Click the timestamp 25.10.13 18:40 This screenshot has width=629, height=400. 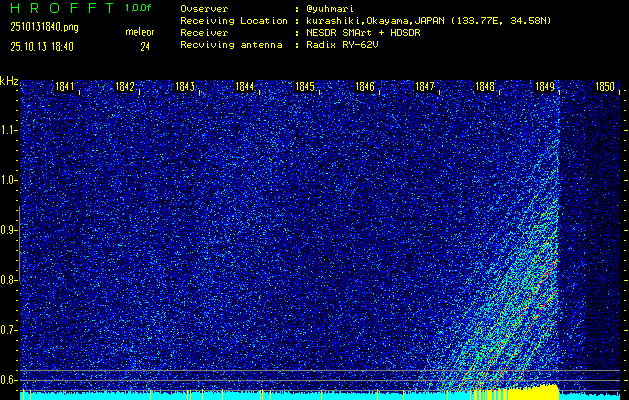click(x=42, y=47)
